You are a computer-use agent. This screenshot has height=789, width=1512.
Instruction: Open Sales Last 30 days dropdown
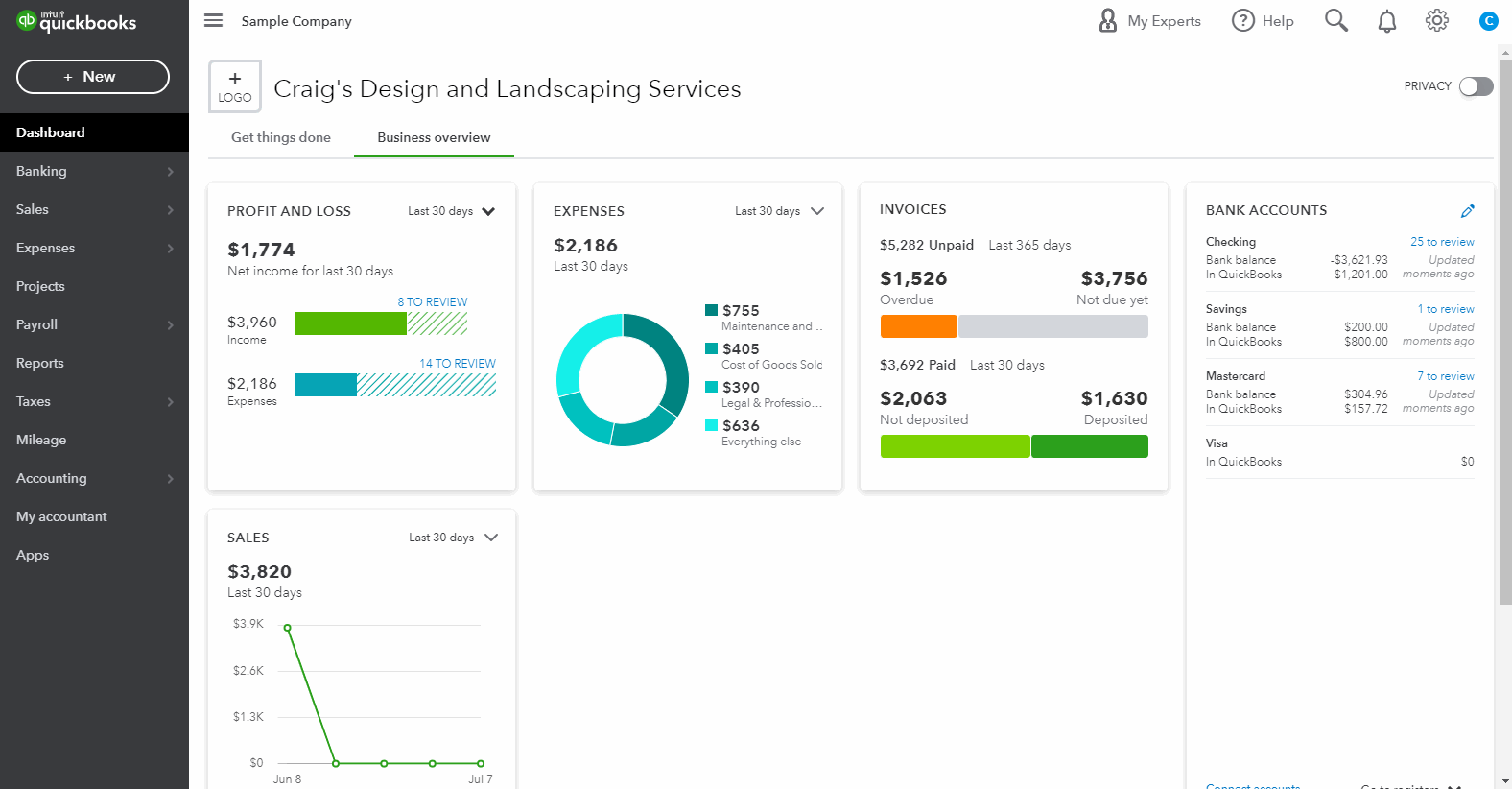coord(453,538)
